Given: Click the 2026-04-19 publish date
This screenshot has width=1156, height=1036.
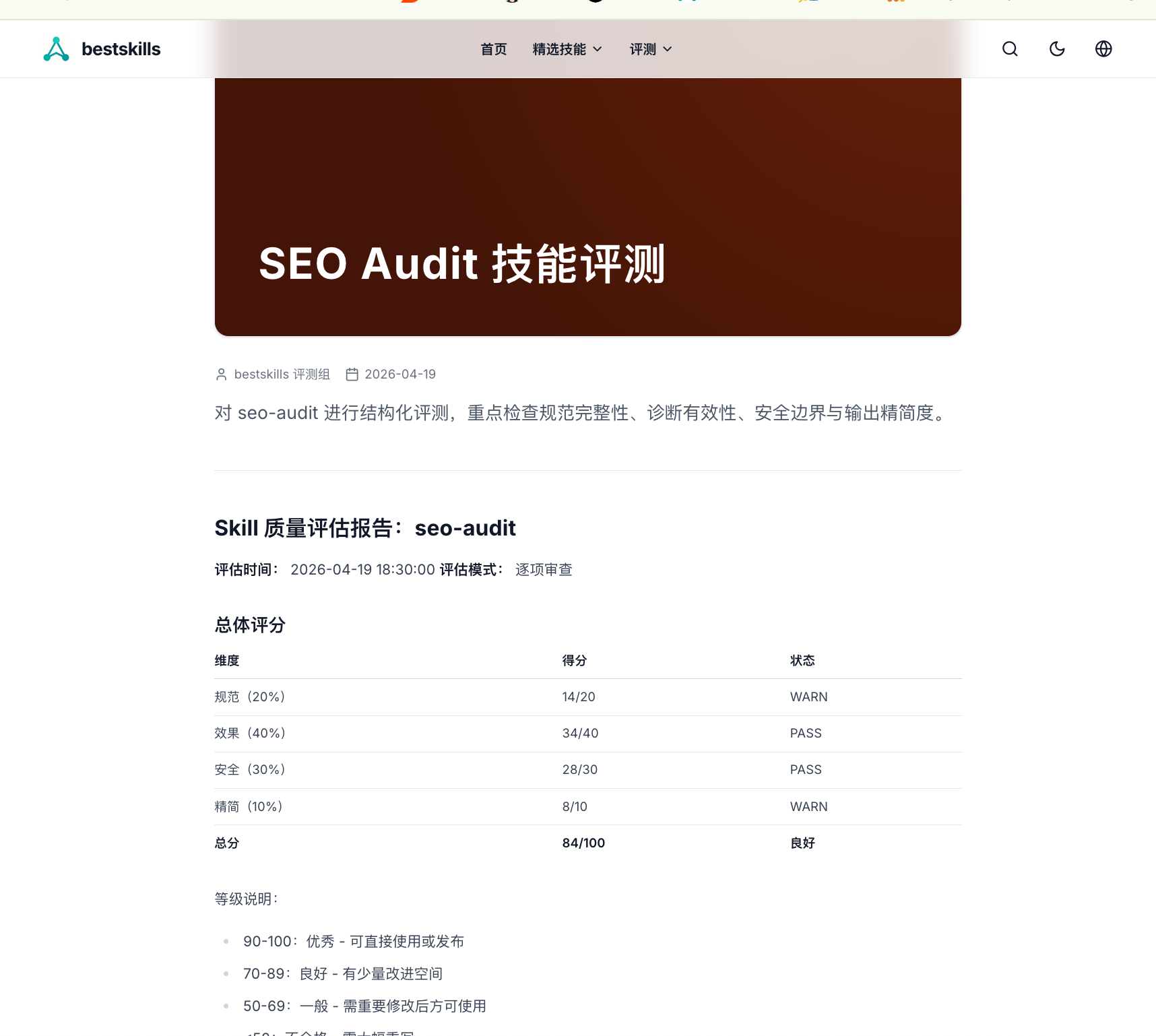Looking at the screenshot, I should pyautogui.click(x=400, y=375).
